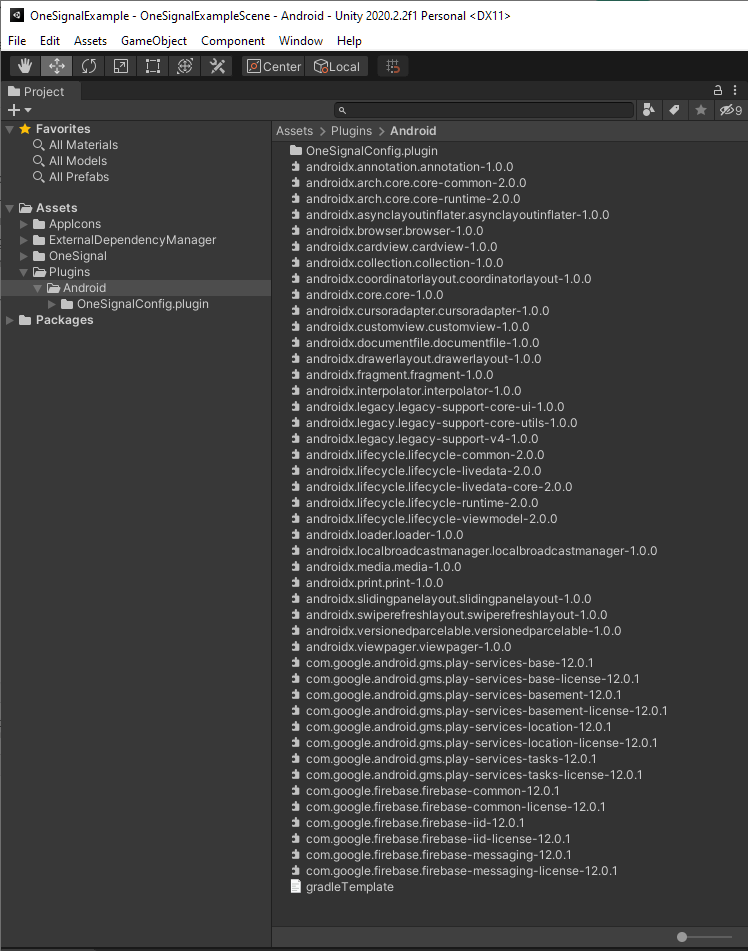748x951 pixels.
Task: Adjust the icon size slider
Action: [x=682, y=937]
